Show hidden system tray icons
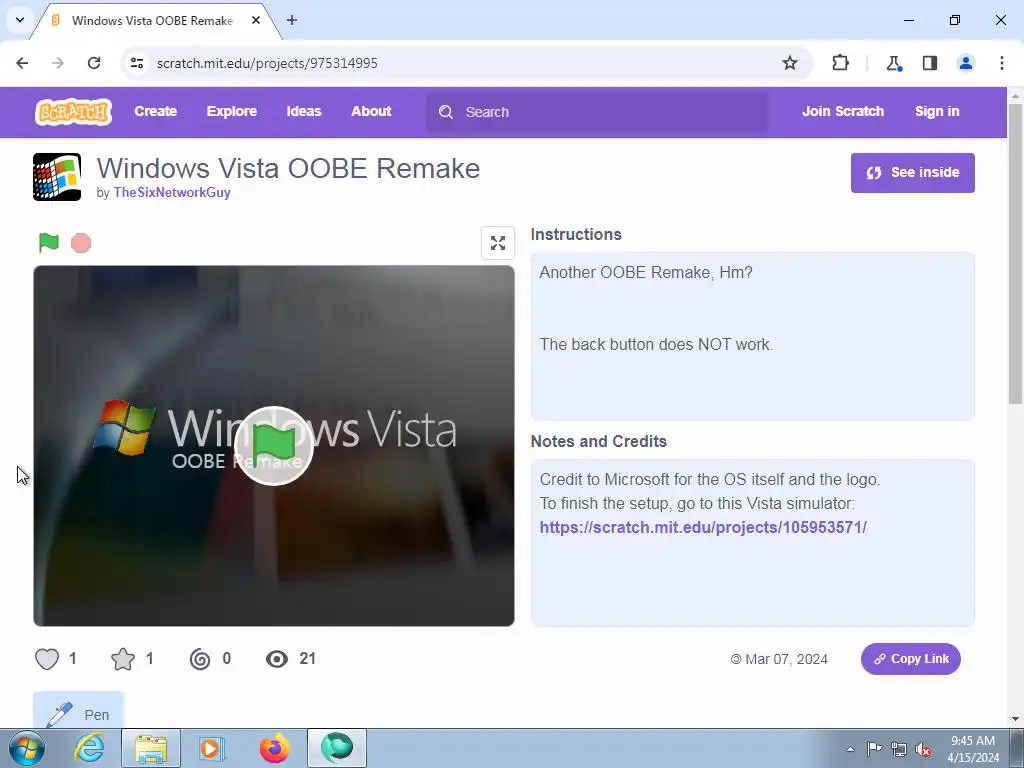Screen dimensions: 1024x768 [x=850, y=749]
